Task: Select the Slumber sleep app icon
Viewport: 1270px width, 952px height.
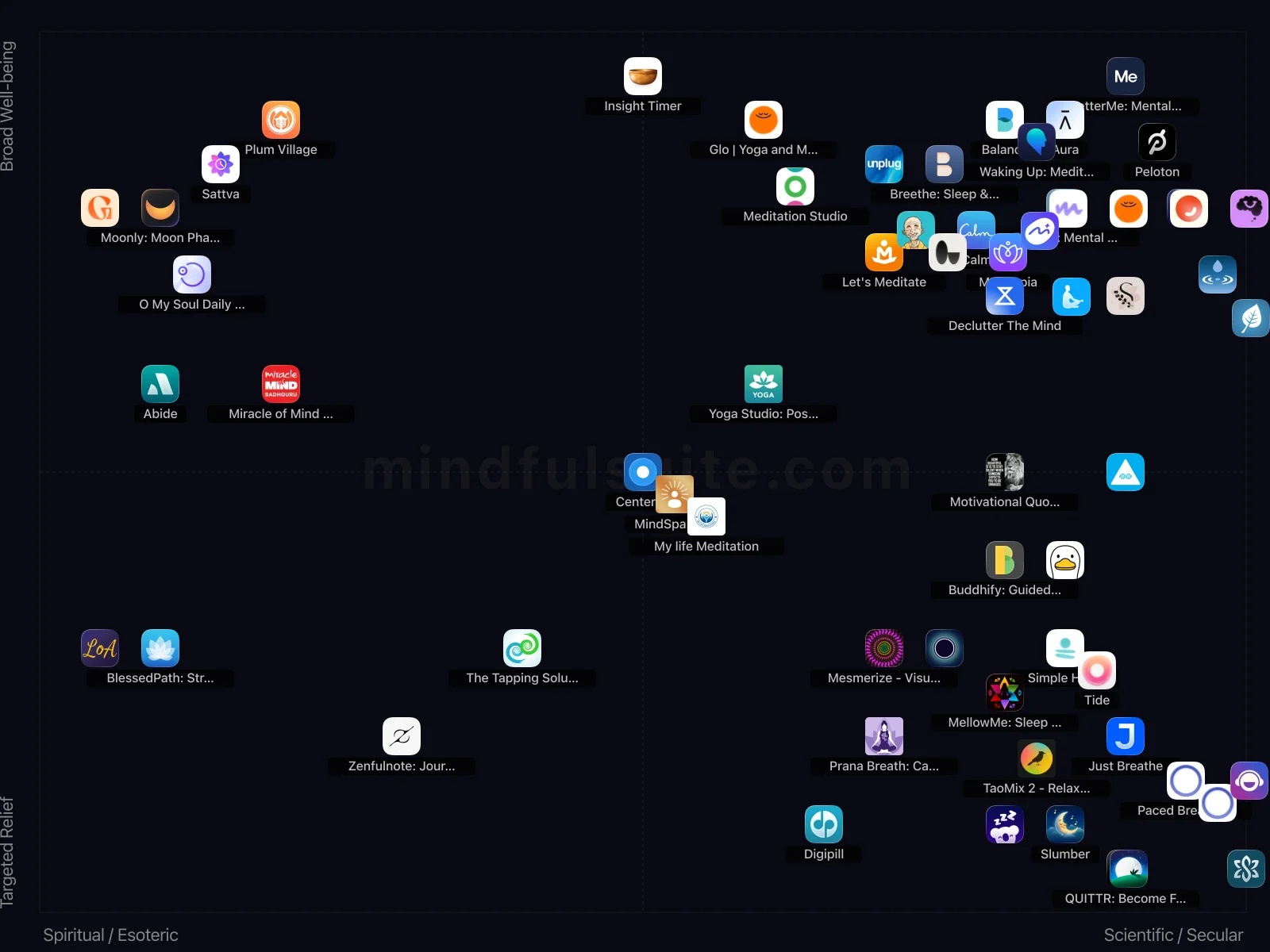Action: pos(1065,824)
